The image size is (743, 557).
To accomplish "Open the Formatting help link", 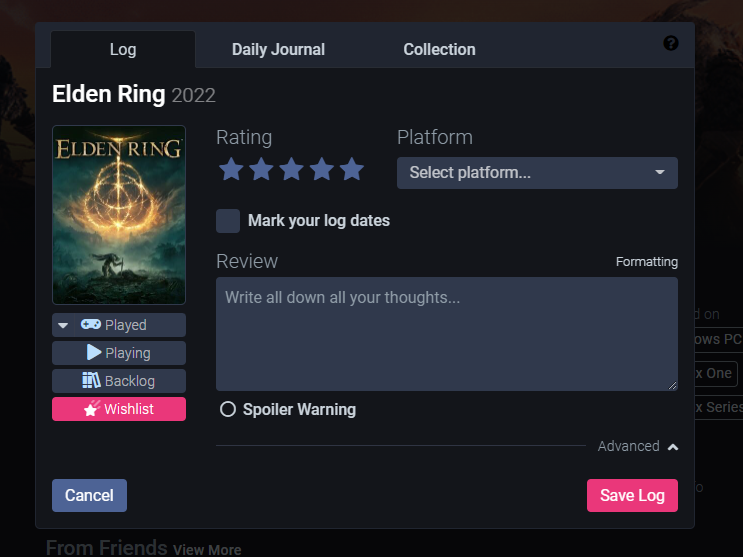I will click(647, 262).
